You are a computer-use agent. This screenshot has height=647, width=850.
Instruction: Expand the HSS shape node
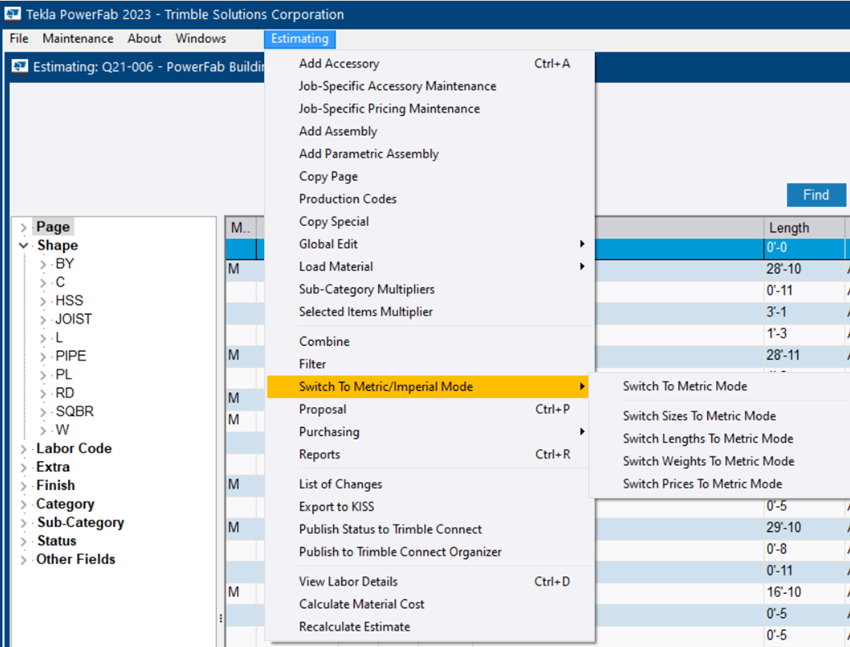click(43, 301)
